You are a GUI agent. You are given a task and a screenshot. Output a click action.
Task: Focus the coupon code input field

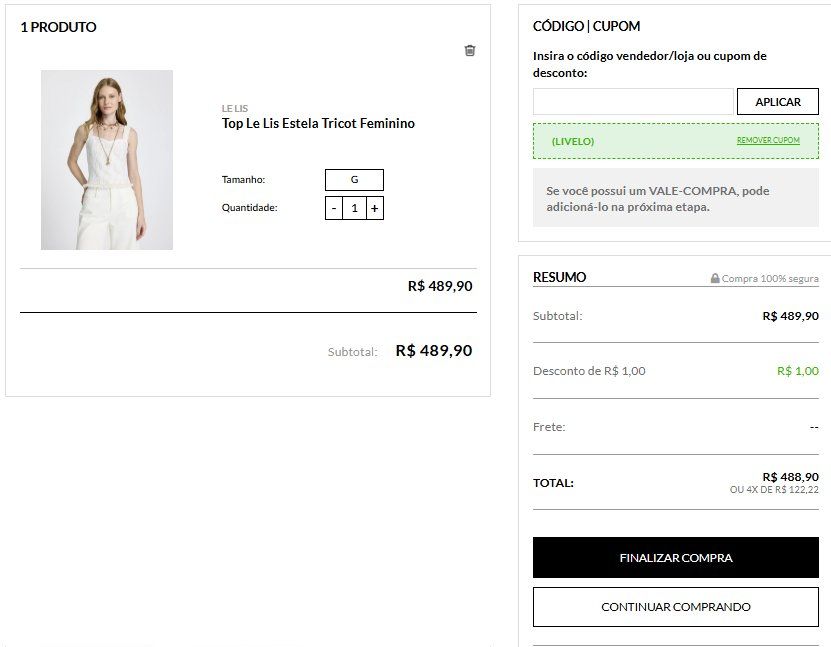point(633,102)
